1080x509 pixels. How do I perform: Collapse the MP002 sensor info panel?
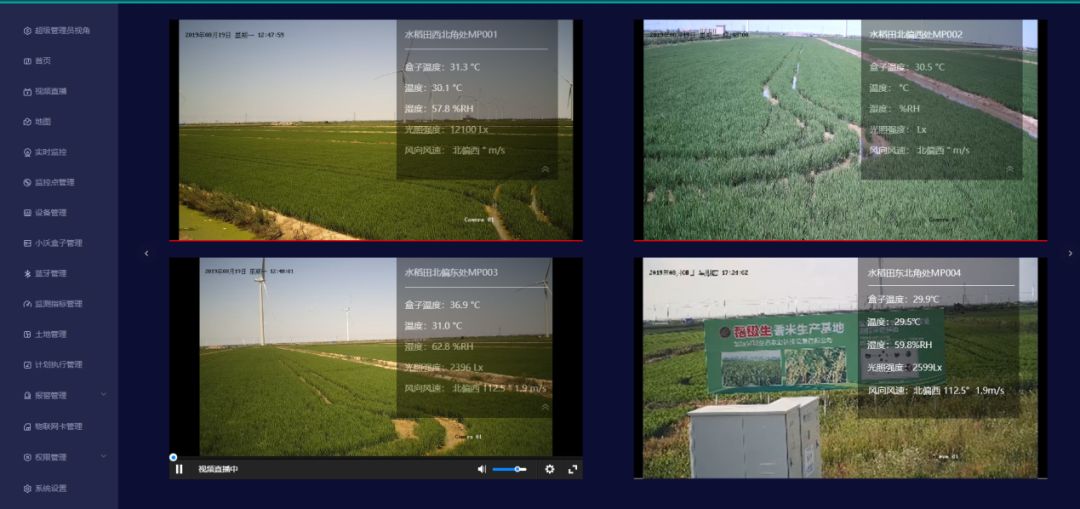[1009, 170]
